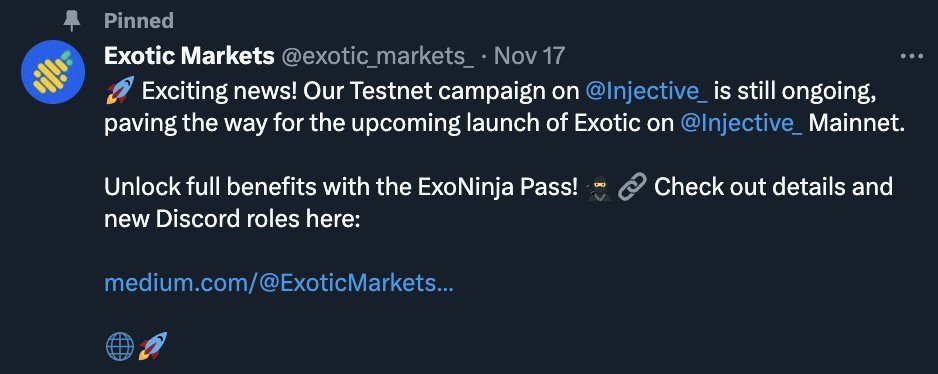This screenshot has height=374, width=938.
Task: Open the Exotic Markets profile avatar
Action: click(x=53, y=72)
